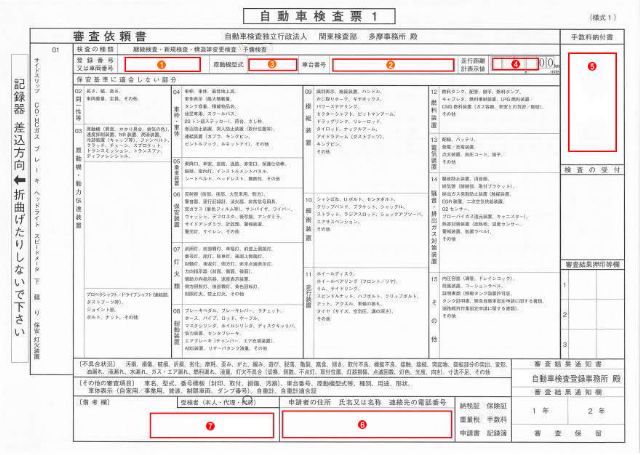Click red marker 5 under 手数料納付書
This screenshot has height=455, width=640.
point(592,66)
